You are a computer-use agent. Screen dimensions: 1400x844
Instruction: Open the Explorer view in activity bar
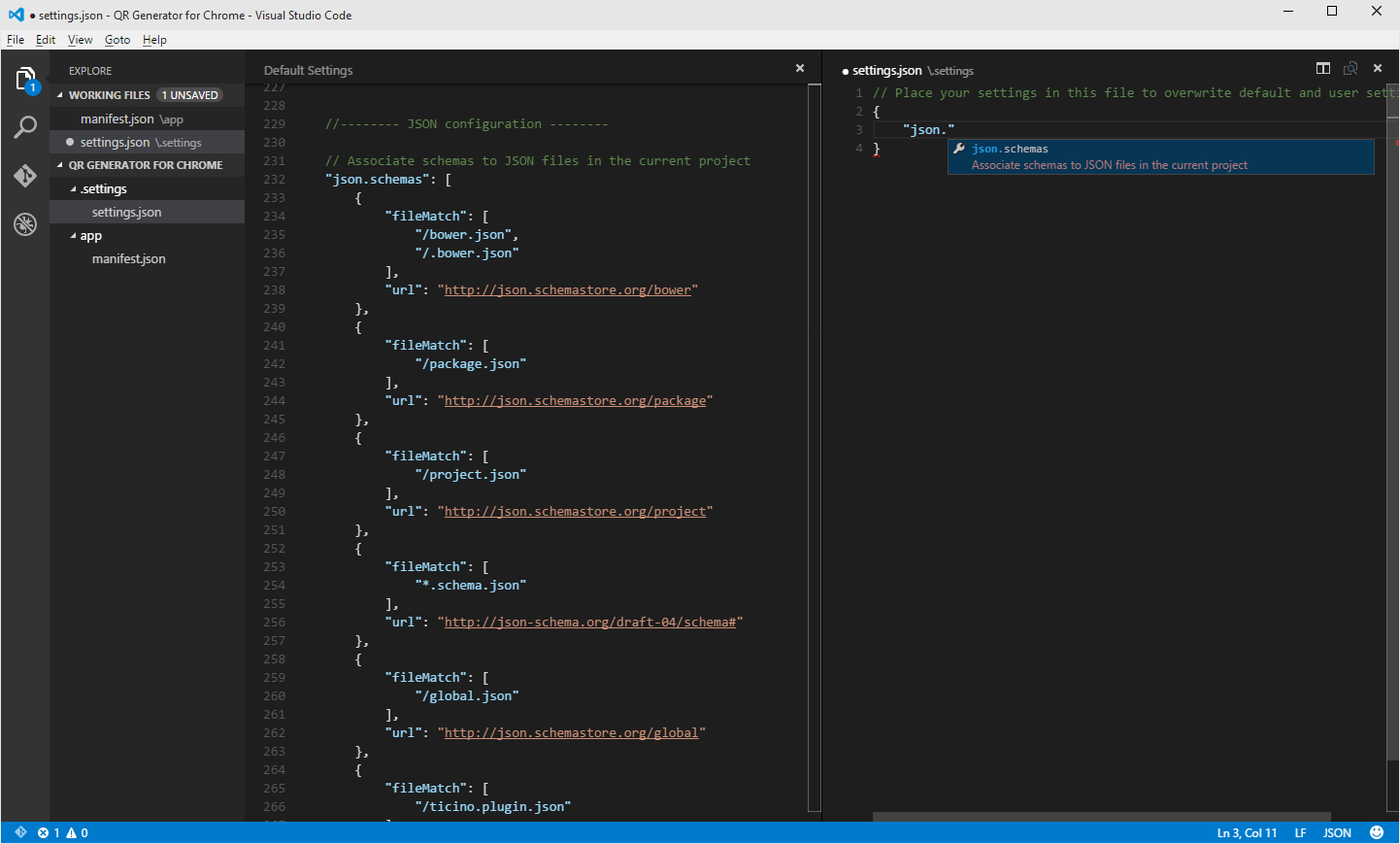pos(25,80)
